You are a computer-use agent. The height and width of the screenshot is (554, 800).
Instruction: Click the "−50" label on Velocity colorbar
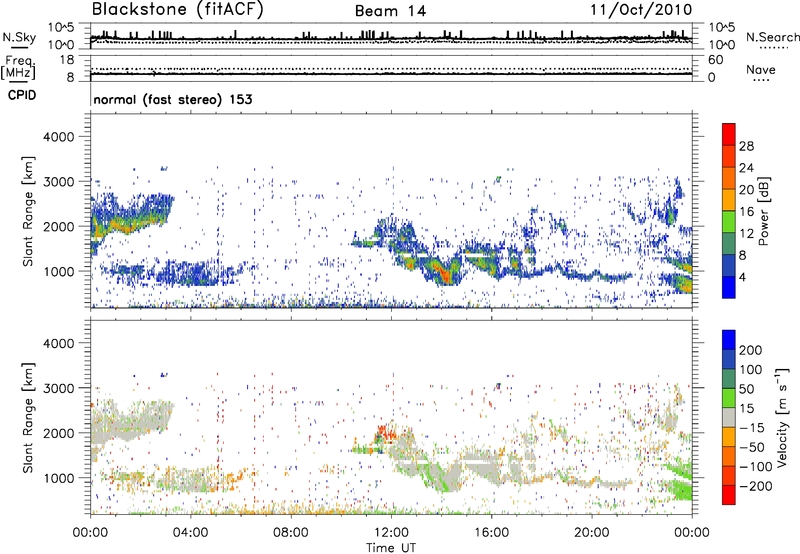[x=752, y=447]
